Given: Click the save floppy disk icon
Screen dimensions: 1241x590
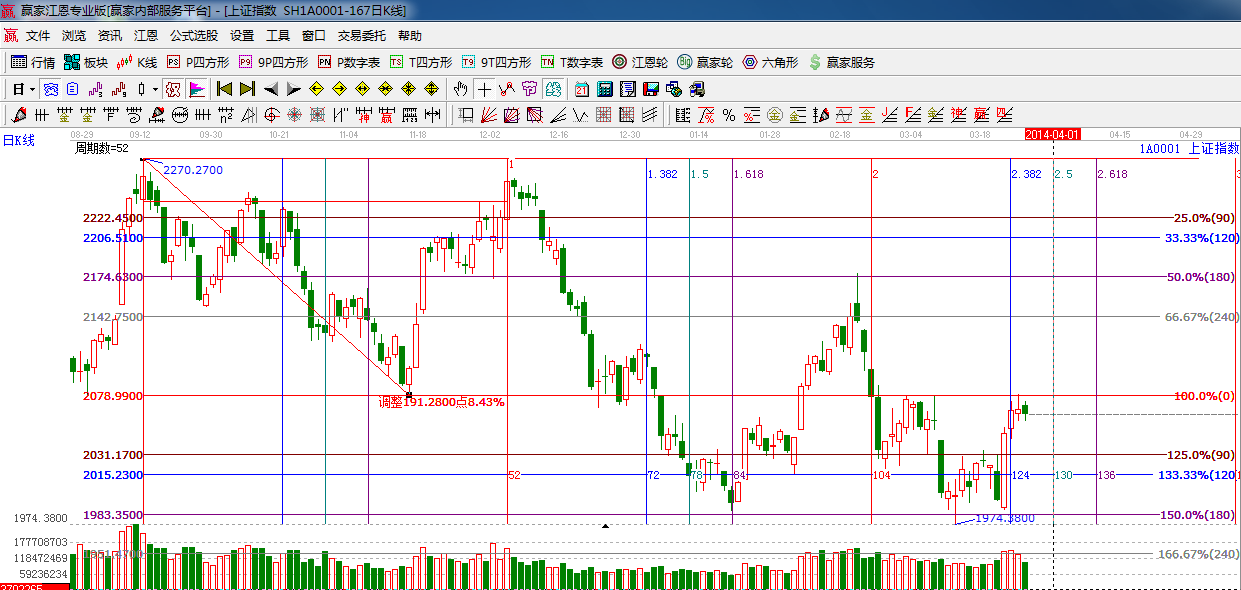Looking at the screenshot, I should click(651, 89).
